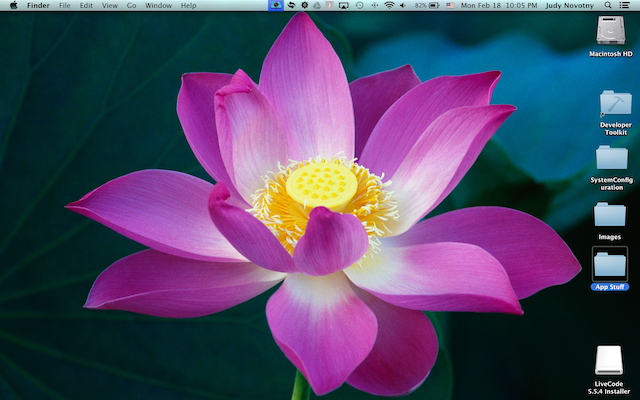Open Spotlight search magnifier
The image size is (640, 400).
click(608, 5)
